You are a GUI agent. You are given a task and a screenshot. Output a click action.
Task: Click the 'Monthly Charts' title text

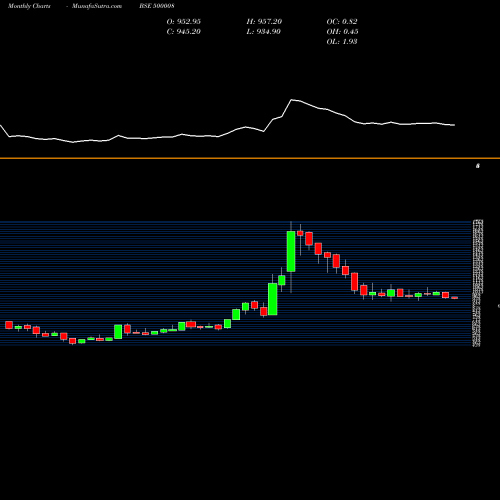pyautogui.click(x=29, y=6)
